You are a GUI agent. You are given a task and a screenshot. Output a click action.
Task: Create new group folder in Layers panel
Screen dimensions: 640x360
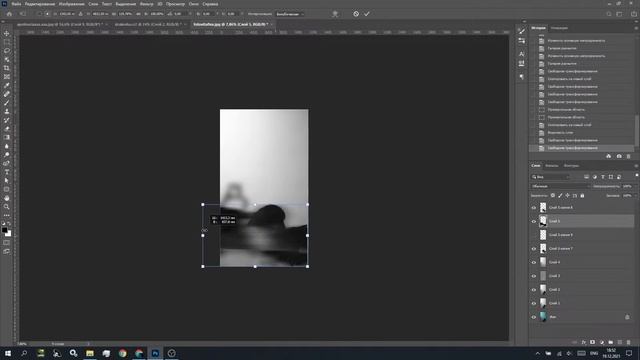[611, 342]
